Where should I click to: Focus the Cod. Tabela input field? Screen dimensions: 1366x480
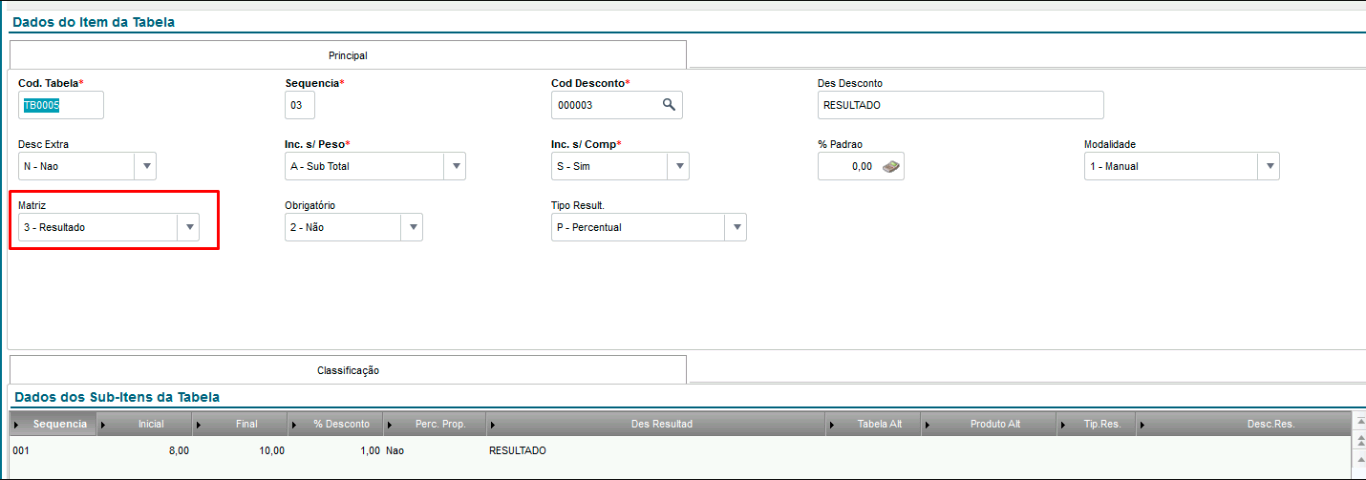tap(61, 105)
